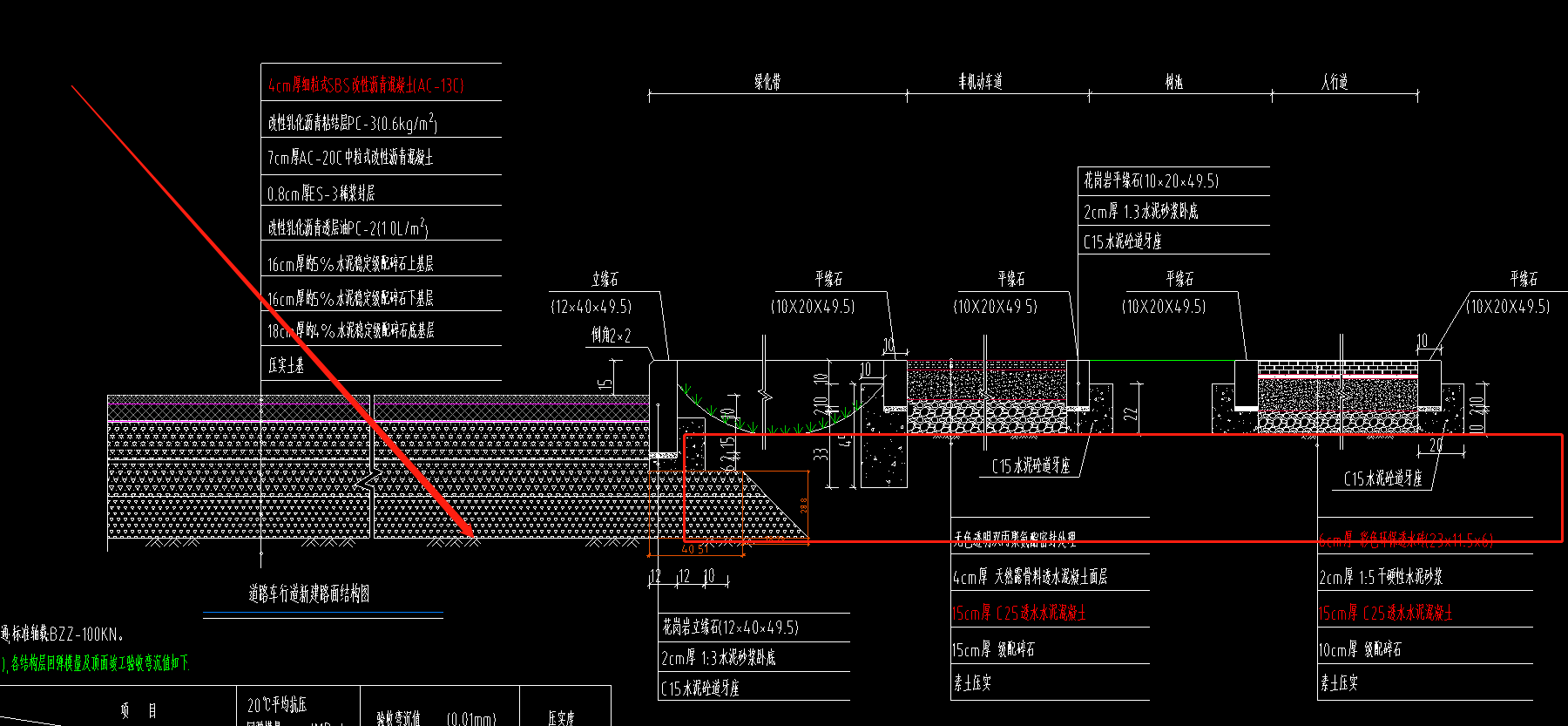Click red 6cm厚 彩色环保透水砖 text
The height and width of the screenshot is (726, 1568).
pyautogui.click(x=1406, y=540)
